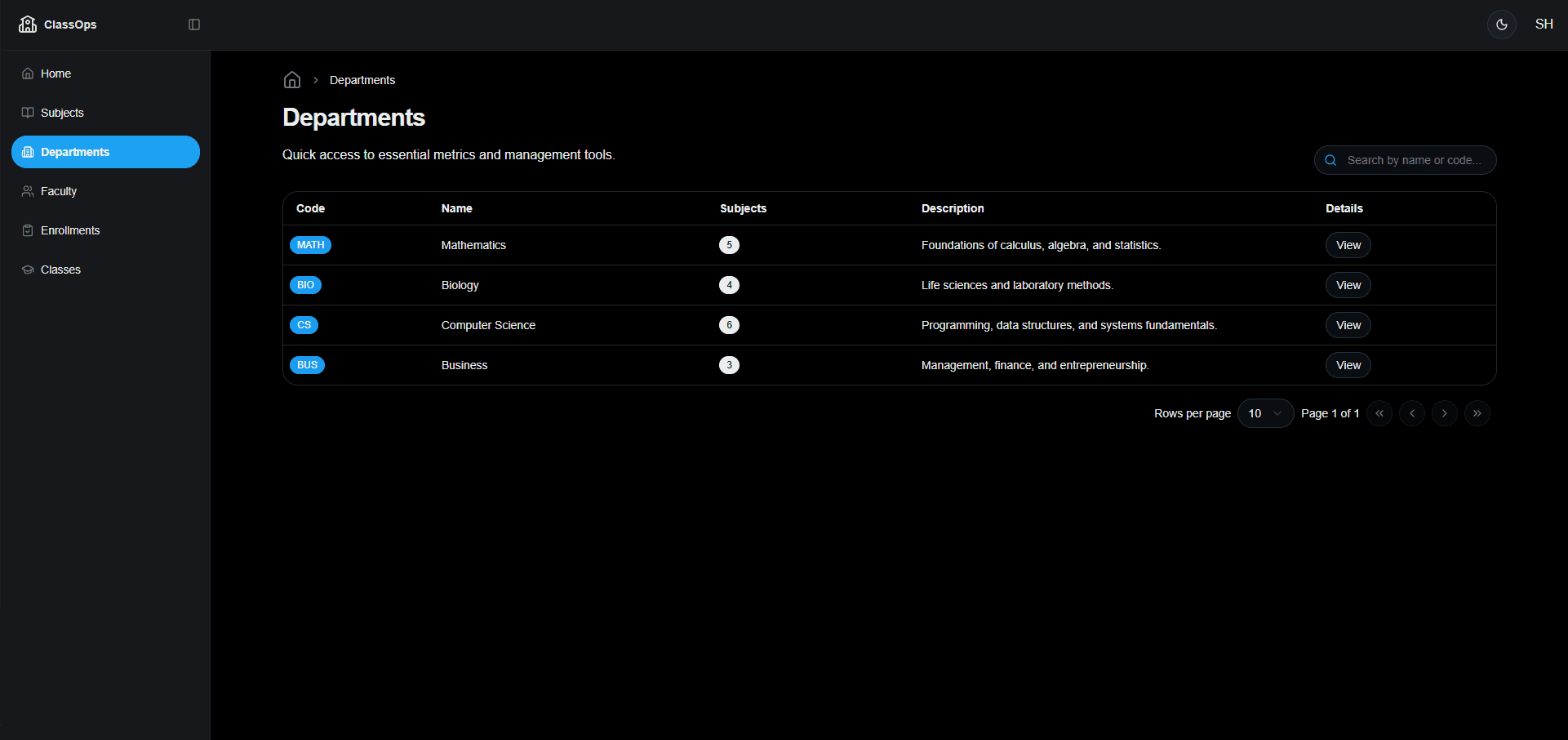Open Faculty in the sidebar
Viewport: 1568px width, 740px height.
tap(105, 191)
